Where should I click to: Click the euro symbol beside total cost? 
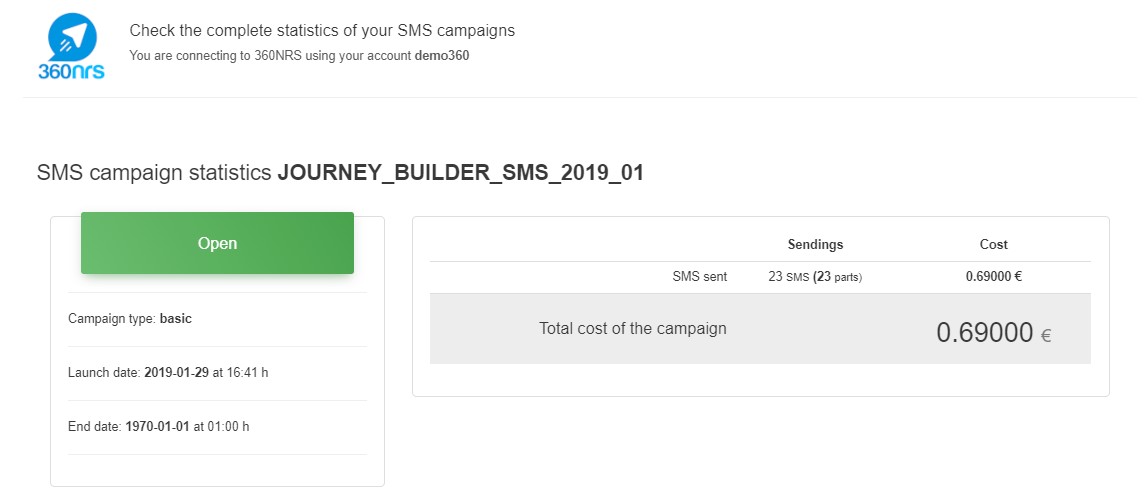pyautogui.click(x=1046, y=337)
